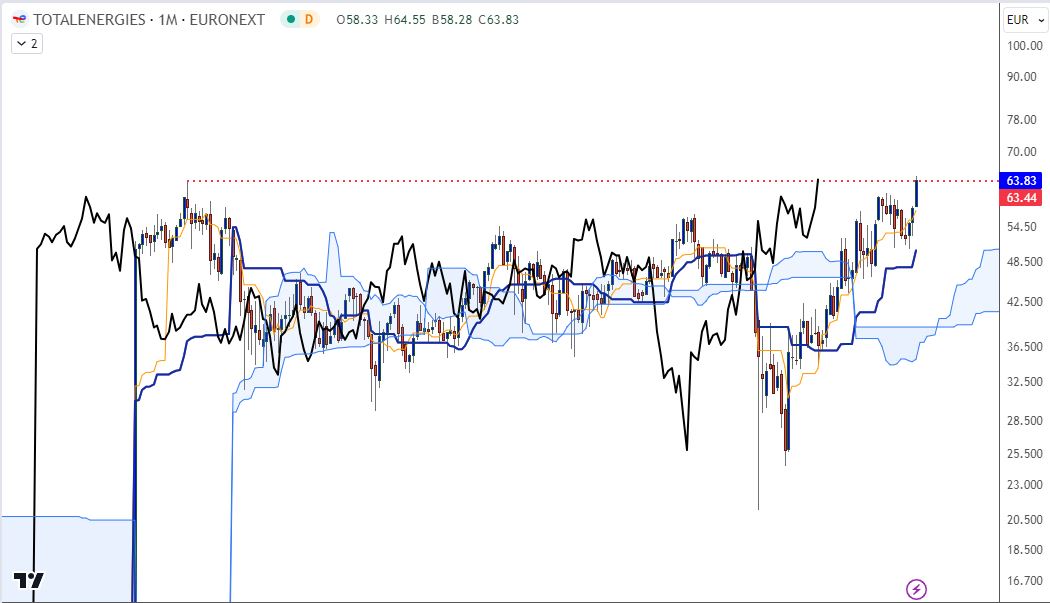This screenshot has height=603, width=1050.
Task: Click the 23.000 price scale label
Action: click(x=1025, y=484)
